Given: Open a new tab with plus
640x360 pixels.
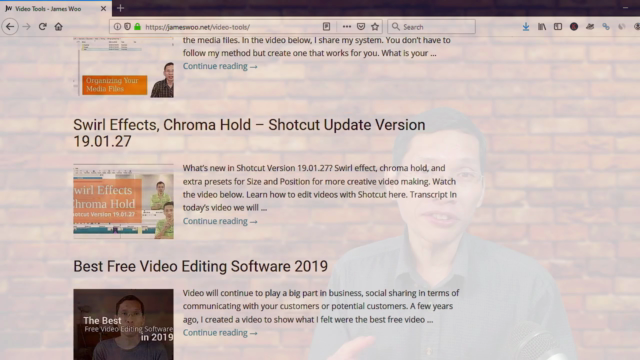Looking at the screenshot, I should [x=120, y=8].
